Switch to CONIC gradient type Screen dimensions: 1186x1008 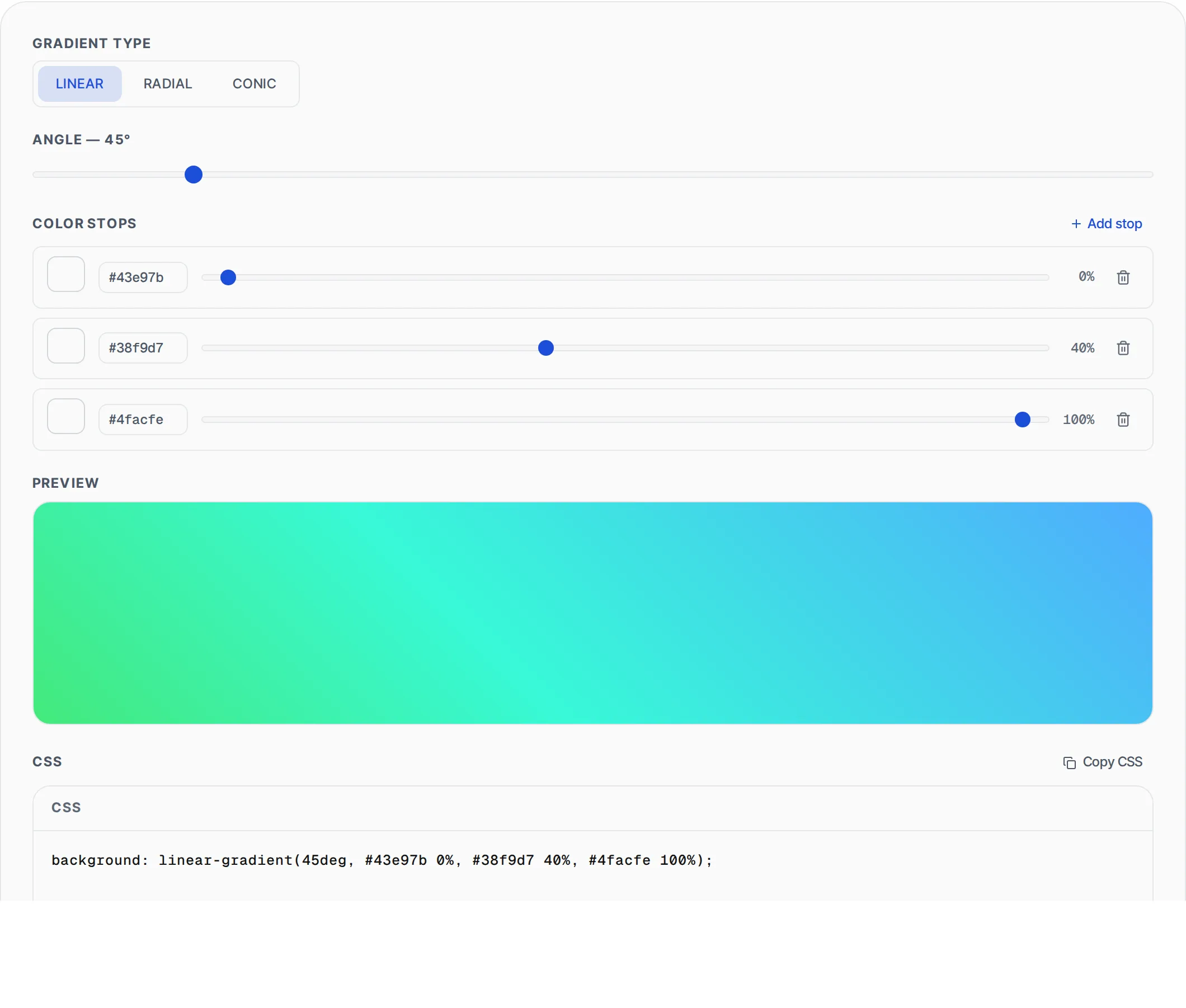(255, 83)
